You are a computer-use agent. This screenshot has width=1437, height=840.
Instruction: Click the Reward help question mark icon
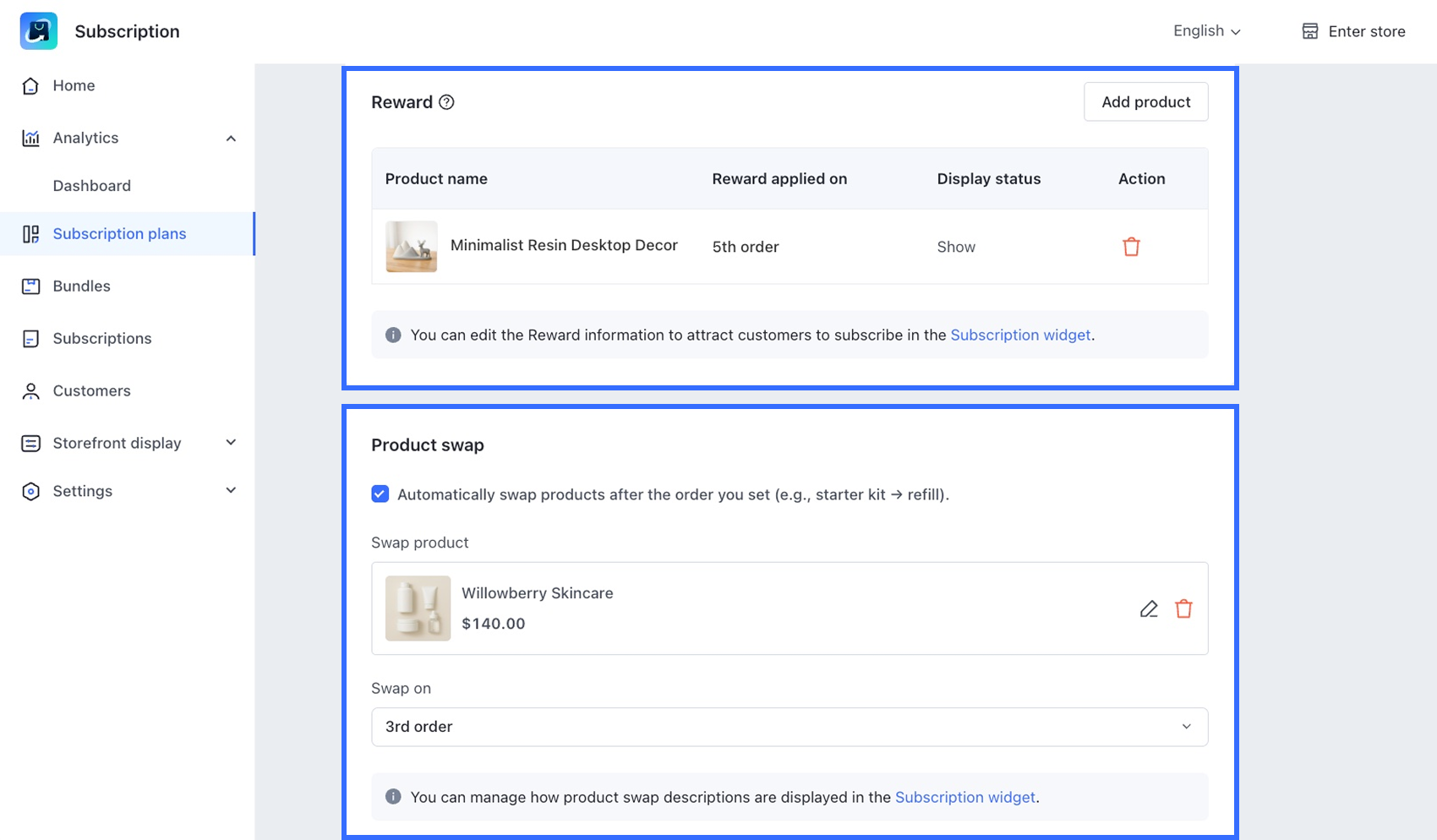(446, 102)
